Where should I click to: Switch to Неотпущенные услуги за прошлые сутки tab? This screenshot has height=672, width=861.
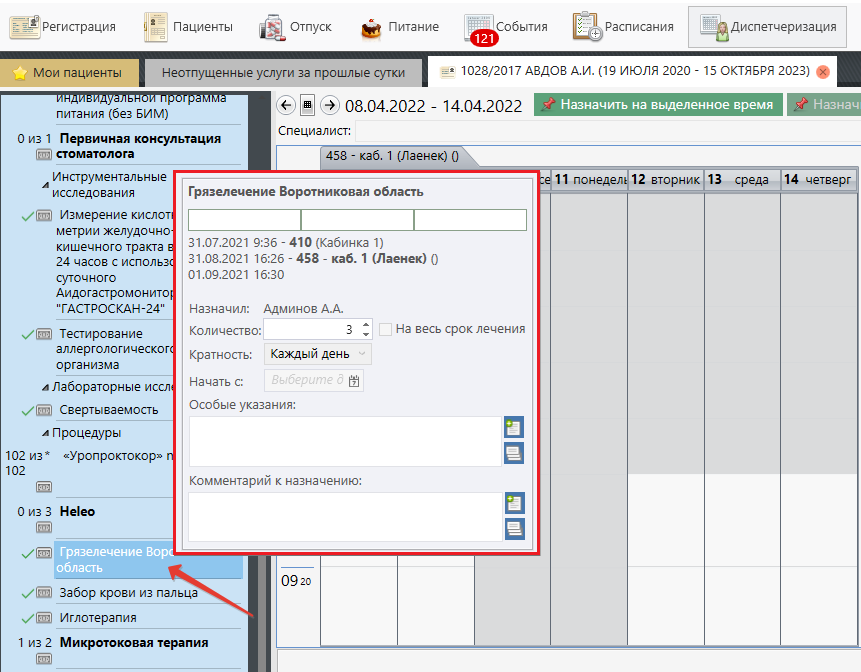[x=284, y=73]
